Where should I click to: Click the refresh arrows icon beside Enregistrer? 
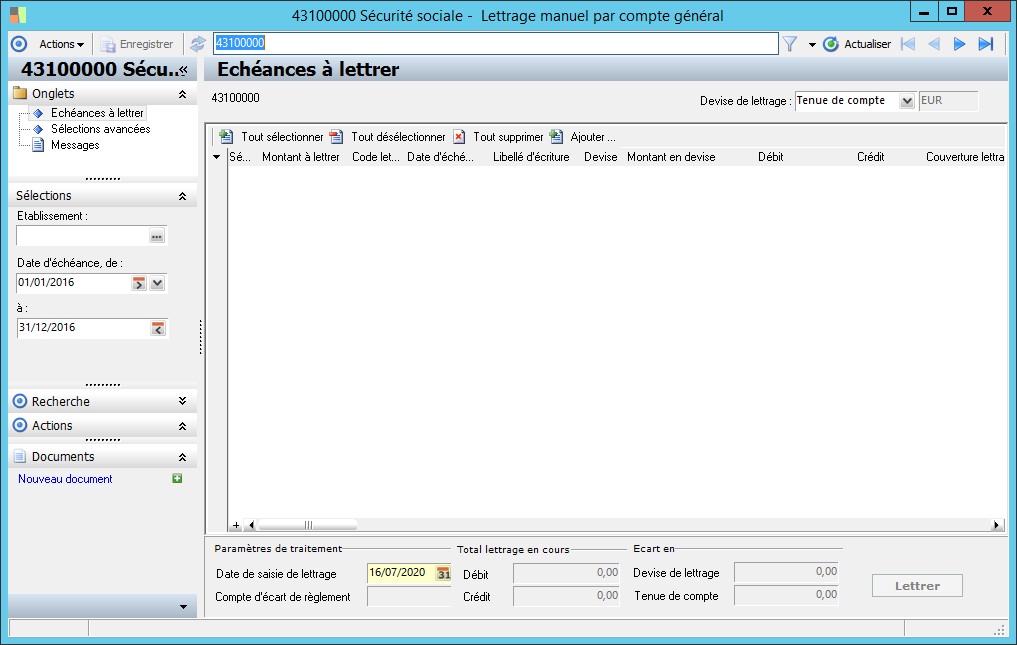pyautogui.click(x=198, y=44)
